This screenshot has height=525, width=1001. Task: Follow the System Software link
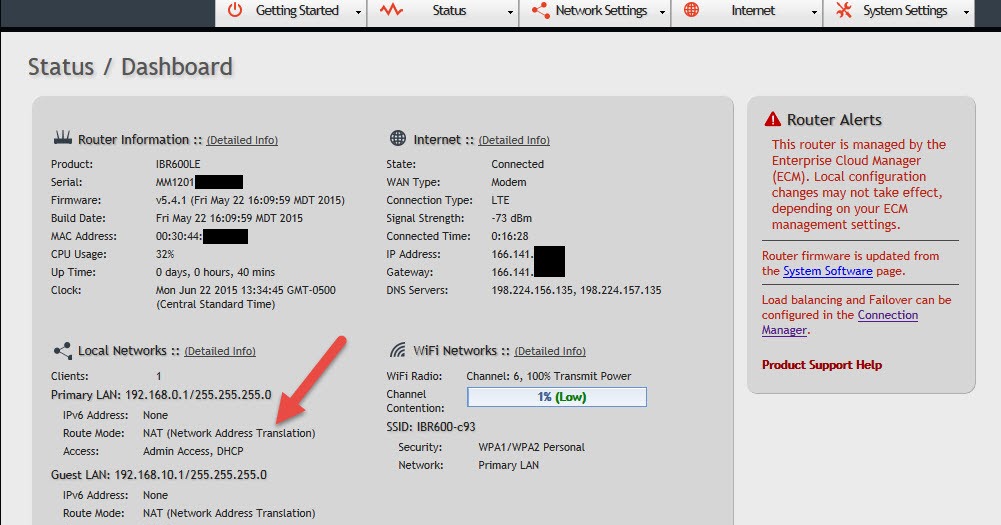pos(827,271)
